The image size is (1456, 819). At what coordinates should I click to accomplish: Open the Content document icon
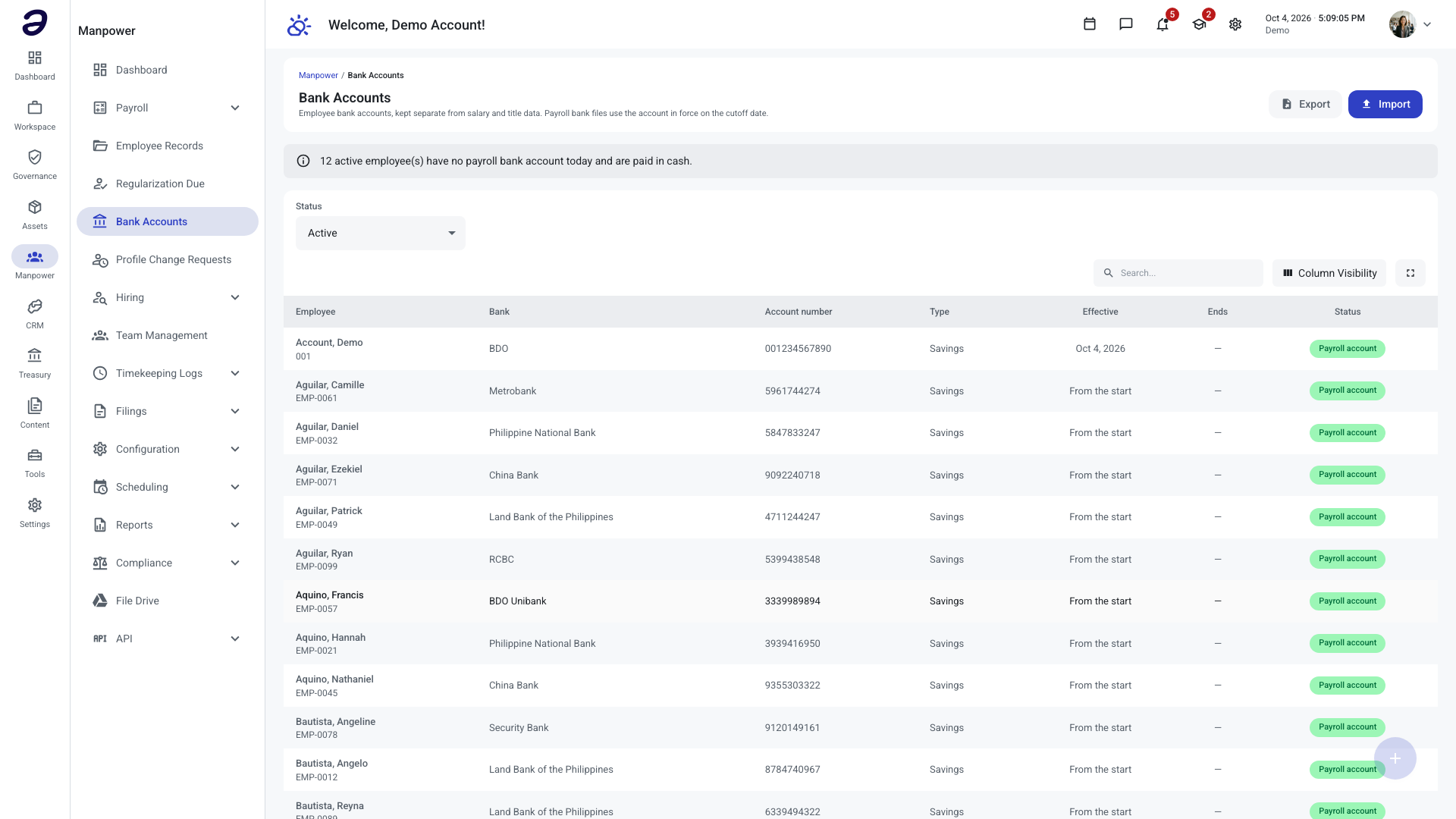click(x=35, y=406)
